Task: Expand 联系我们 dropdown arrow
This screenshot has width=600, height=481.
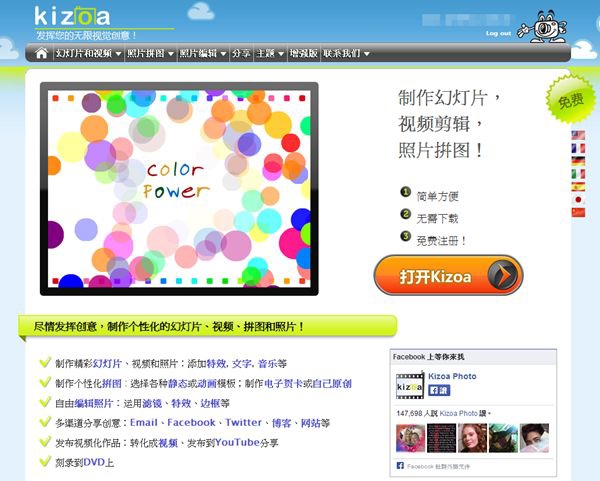Action: tap(367, 54)
